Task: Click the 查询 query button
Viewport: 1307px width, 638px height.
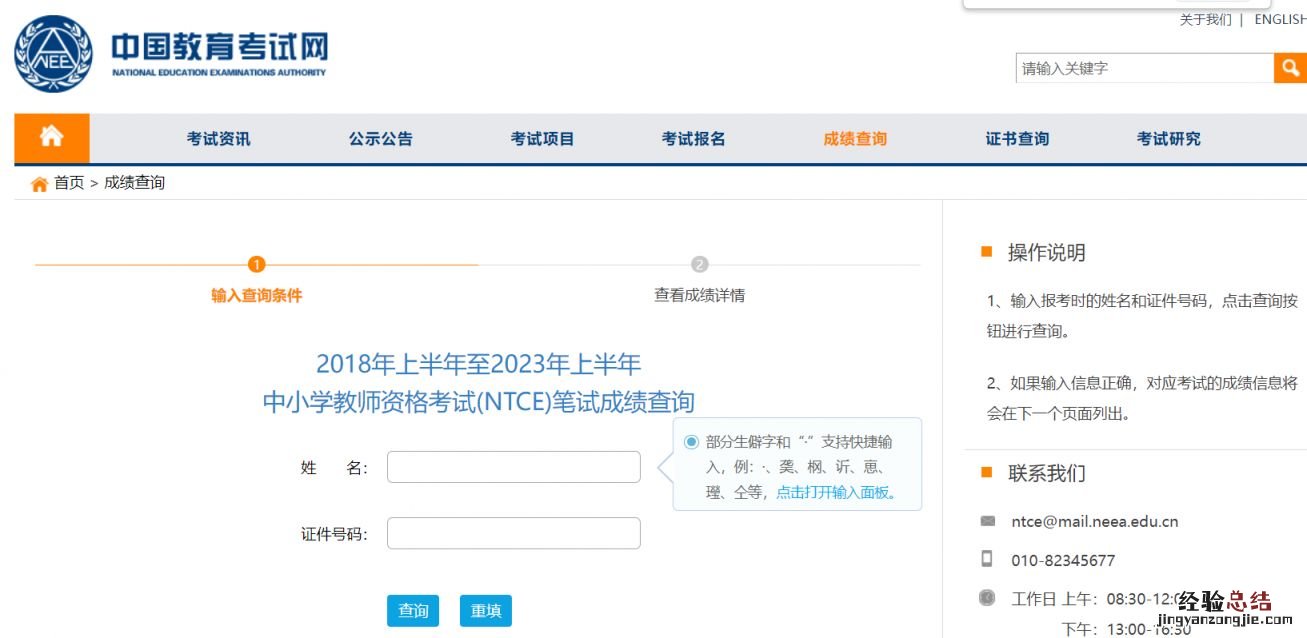Action: click(413, 611)
